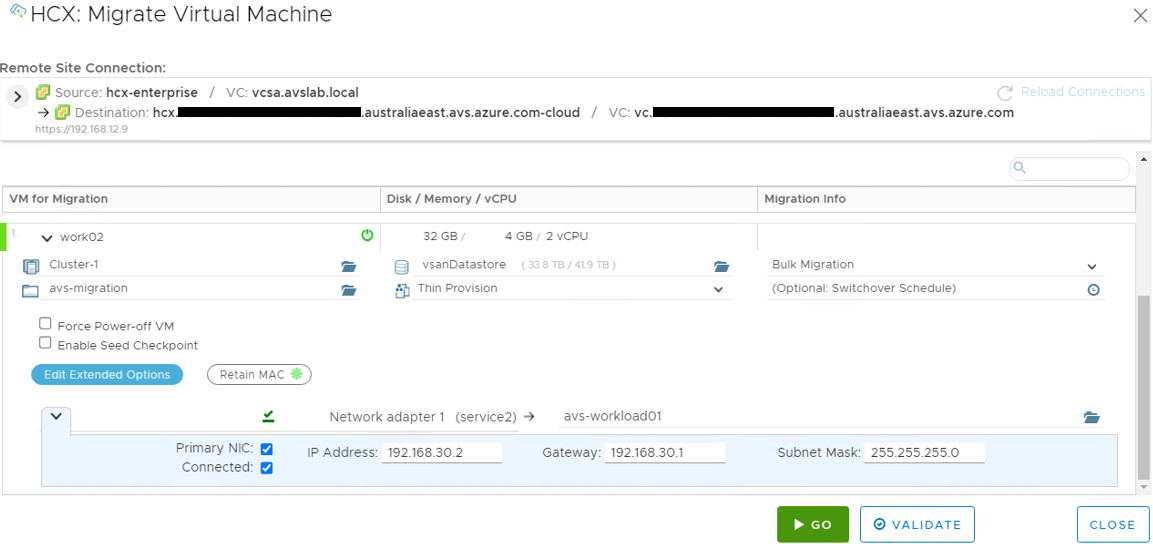Open the Thin Provision dropdown

[x=718, y=290]
